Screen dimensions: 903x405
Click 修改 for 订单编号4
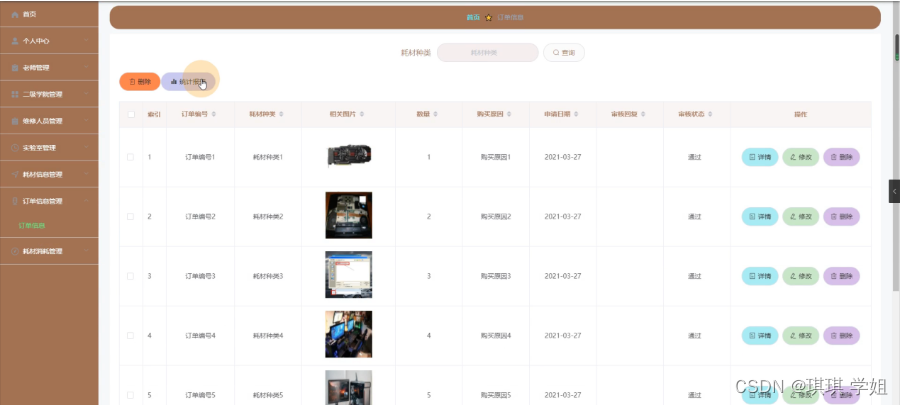800,335
